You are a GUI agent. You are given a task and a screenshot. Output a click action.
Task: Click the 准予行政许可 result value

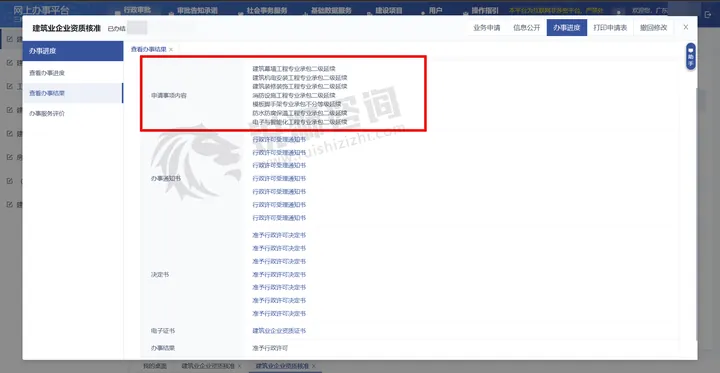click(270, 348)
